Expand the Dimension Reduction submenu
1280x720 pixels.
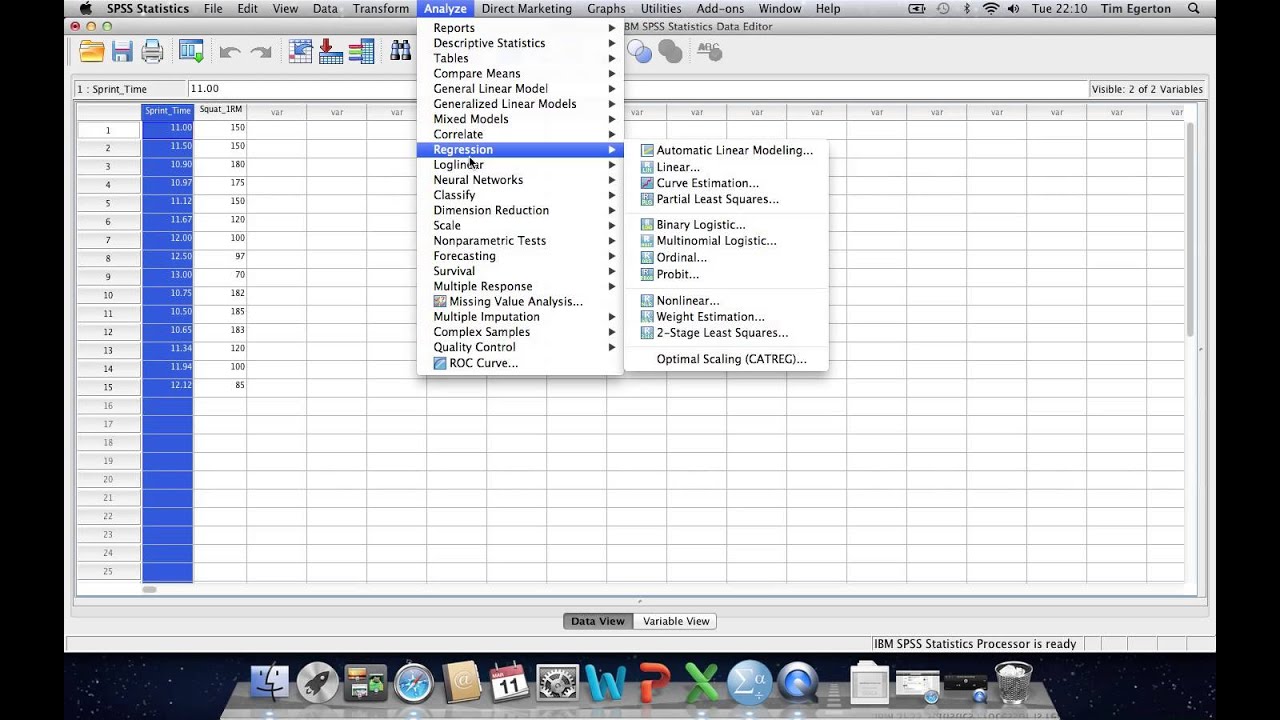click(519, 210)
